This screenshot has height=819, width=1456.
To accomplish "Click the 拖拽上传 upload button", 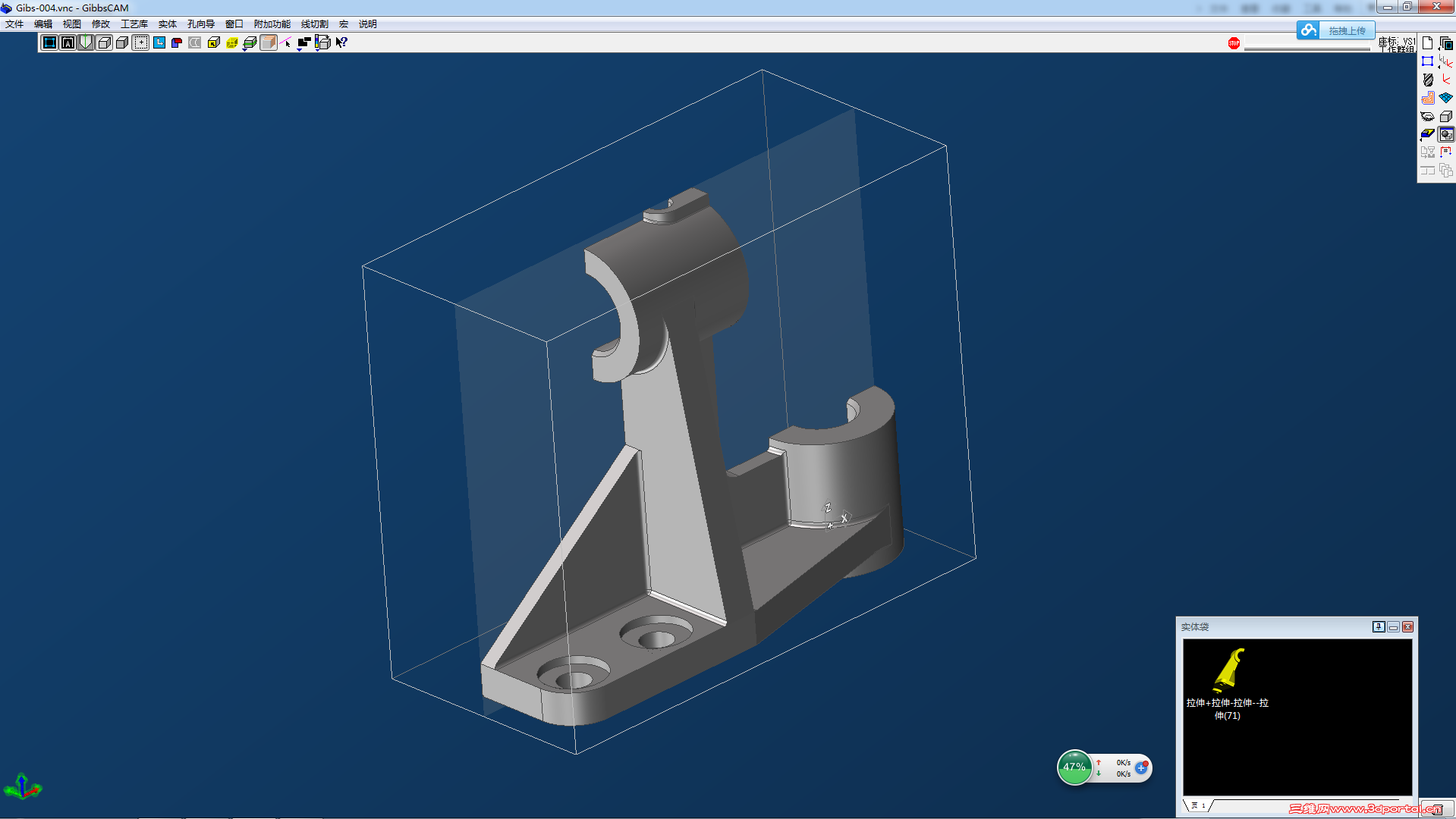I will tap(1347, 30).
